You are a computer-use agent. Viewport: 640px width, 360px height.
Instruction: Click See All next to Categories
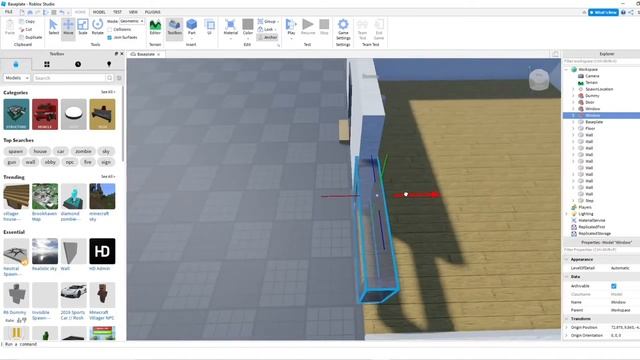click(108, 92)
